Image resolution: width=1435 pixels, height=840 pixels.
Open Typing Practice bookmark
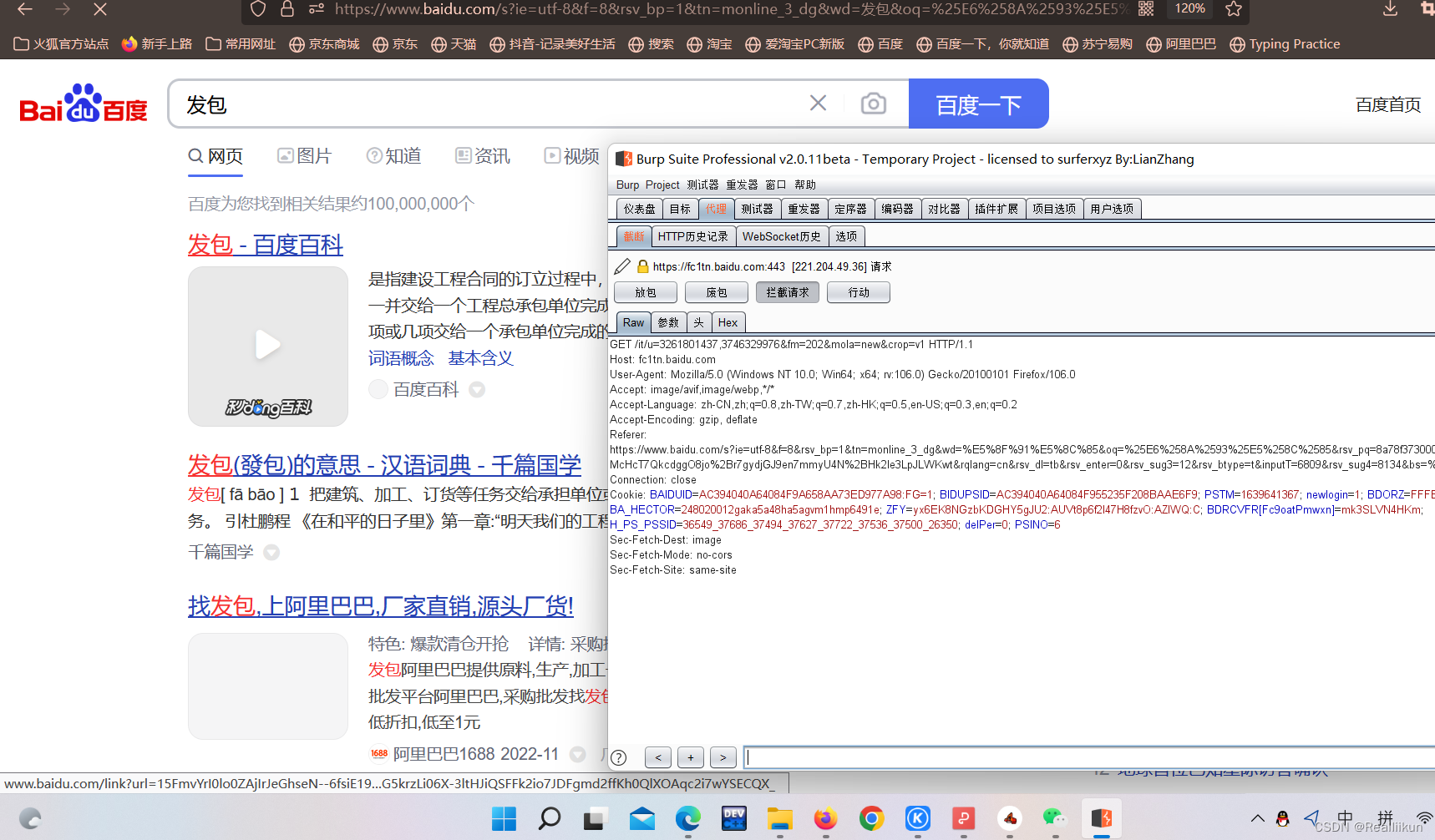1285,44
